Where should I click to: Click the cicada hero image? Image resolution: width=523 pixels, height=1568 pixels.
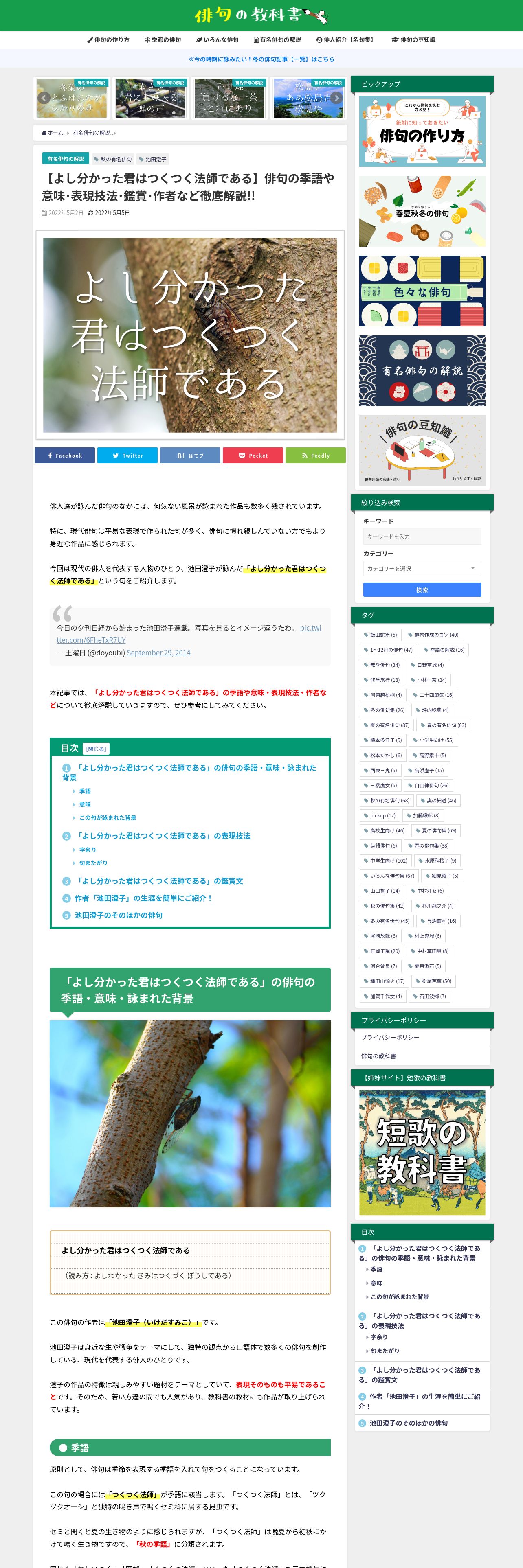[190, 335]
